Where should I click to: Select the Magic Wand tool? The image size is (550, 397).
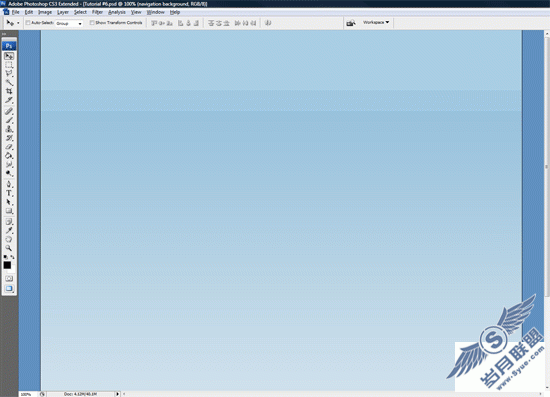[9, 82]
